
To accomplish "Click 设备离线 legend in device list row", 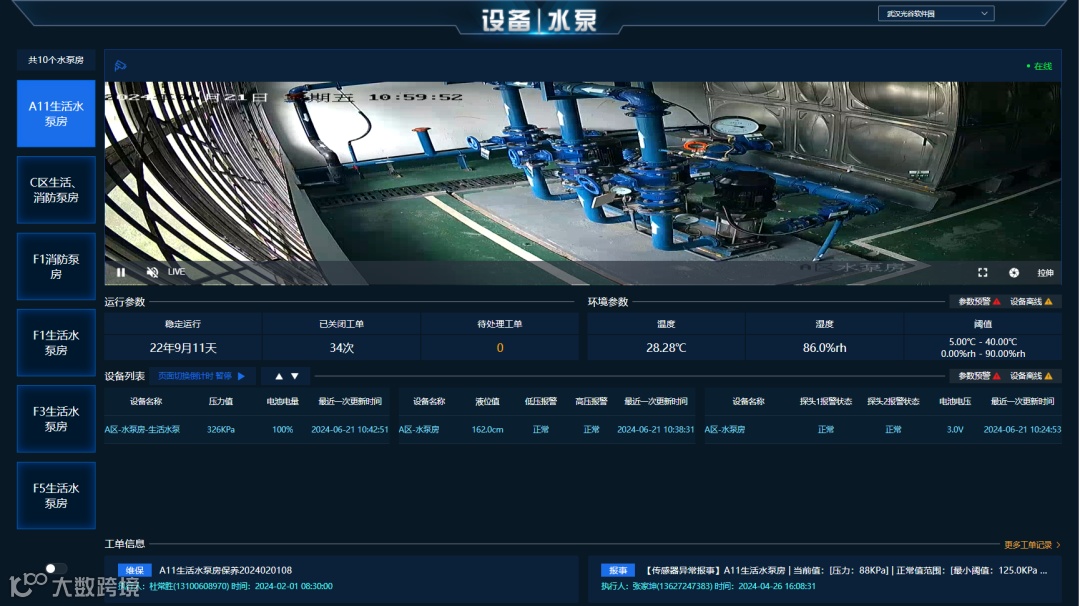I will point(1031,376).
